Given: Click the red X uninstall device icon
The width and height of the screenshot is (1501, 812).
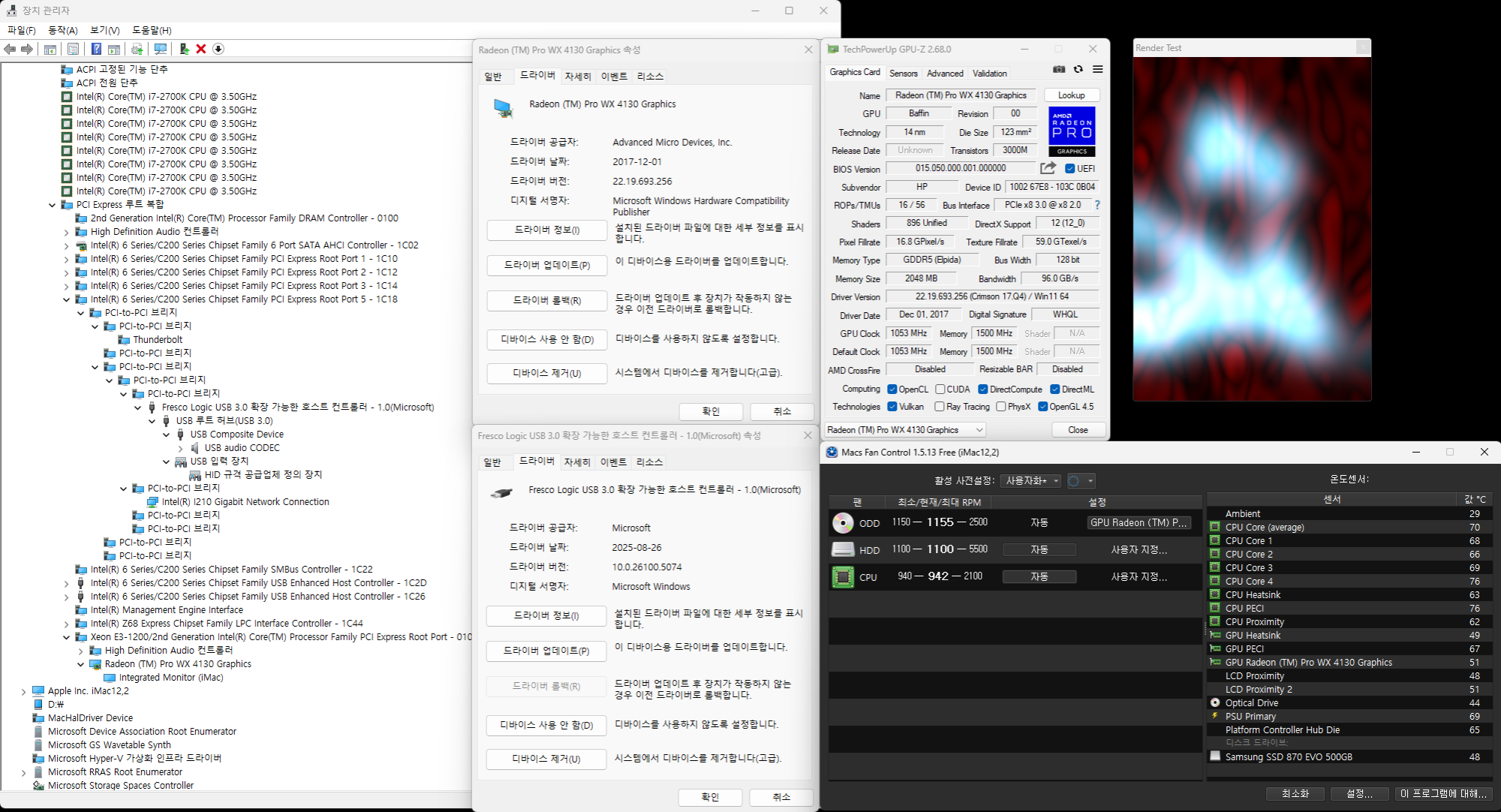Looking at the screenshot, I should [201, 49].
